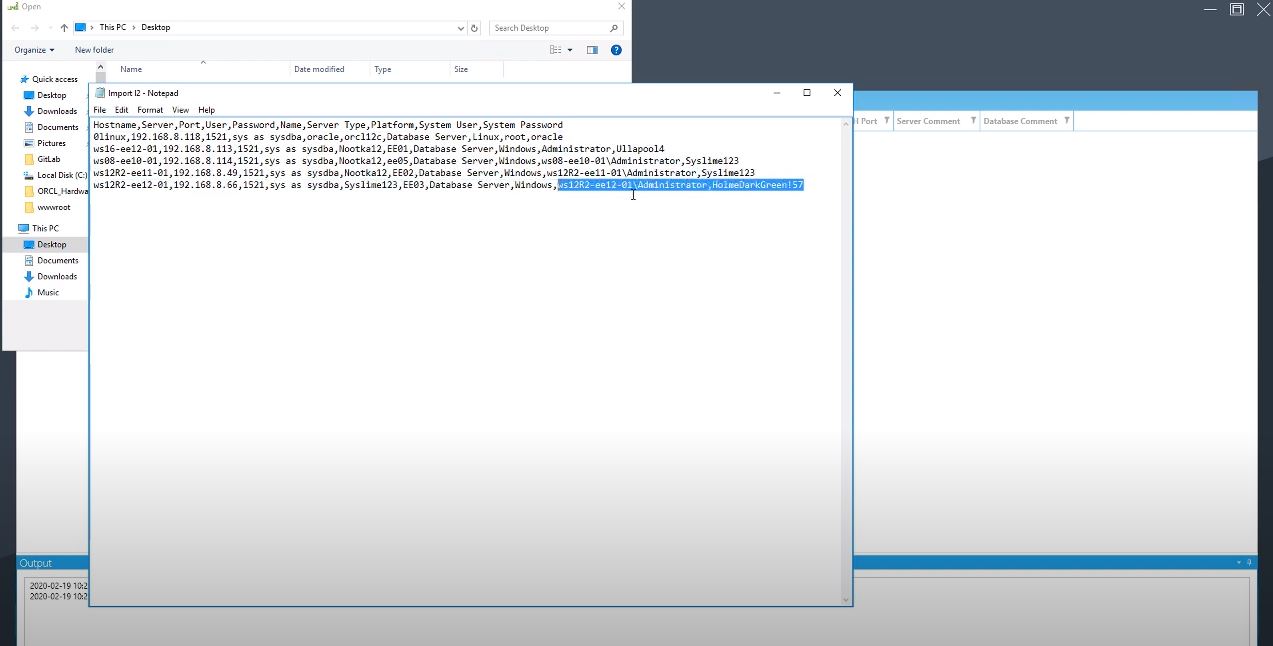Click the Search Desktop field
Screen dimensions: 1273x646
(x=556, y=28)
